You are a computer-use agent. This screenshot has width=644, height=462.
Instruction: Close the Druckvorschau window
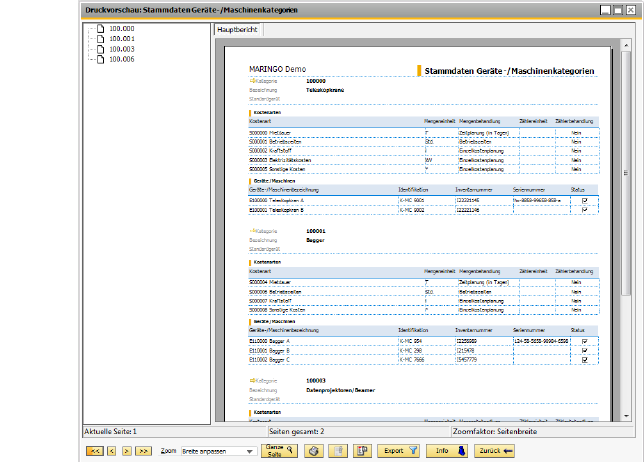631,10
